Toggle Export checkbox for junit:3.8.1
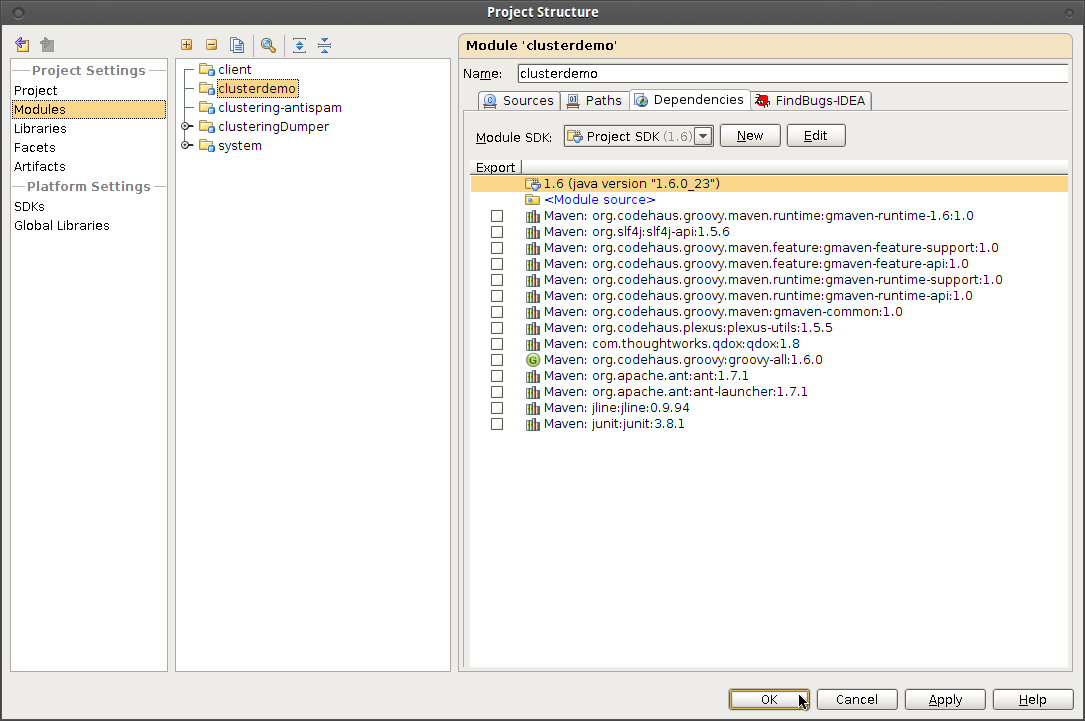Viewport: 1085px width, 721px height. pyautogui.click(x=497, y=424)
